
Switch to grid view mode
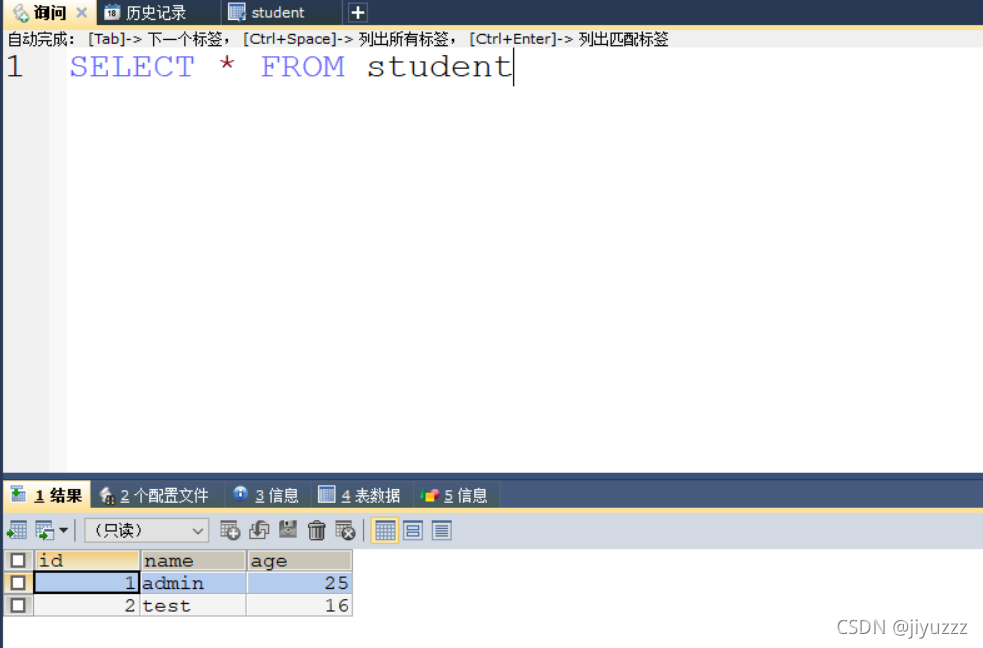[x=385, y=531]
